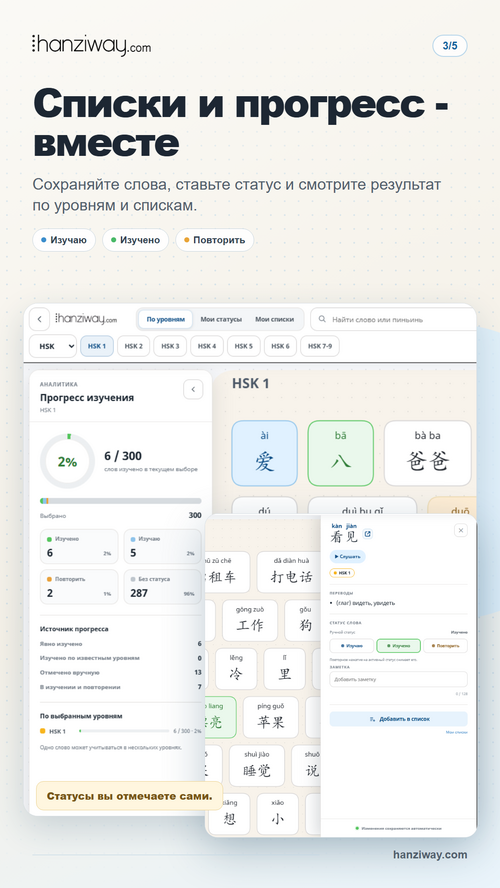Screen dimensions: 500x888
Task: Focus the Добавить заметку note field
Action: (399, 679)
